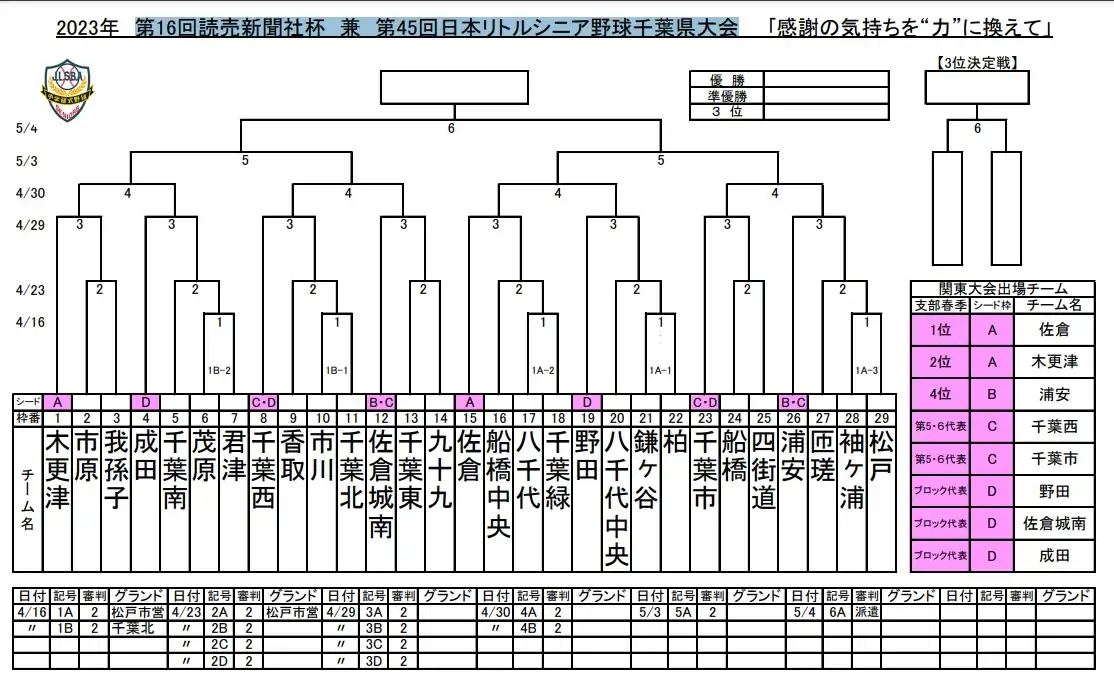This screenshot has width=1114, height=675.
Task: Click team name 市川 in the bracket
Action: click(322, 455)
